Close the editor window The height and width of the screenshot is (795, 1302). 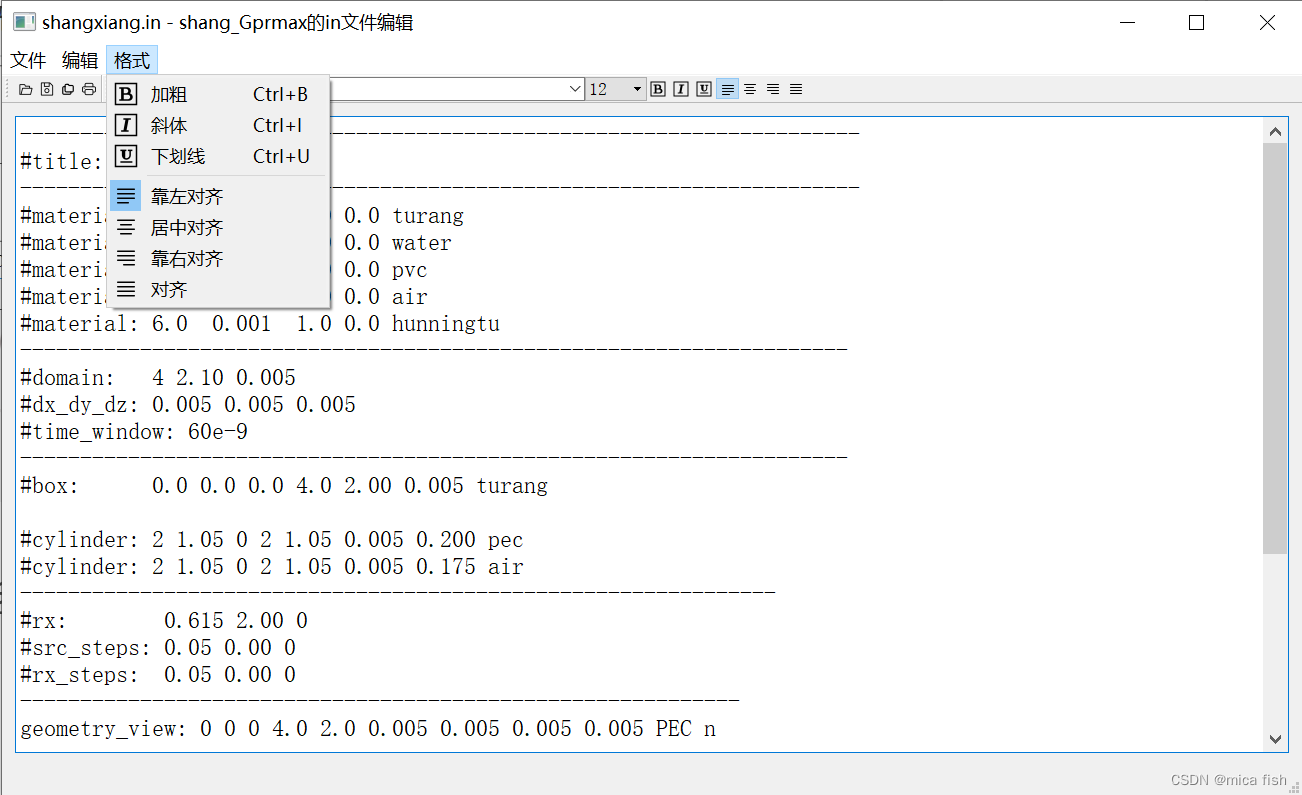(x=1267, y=22)
